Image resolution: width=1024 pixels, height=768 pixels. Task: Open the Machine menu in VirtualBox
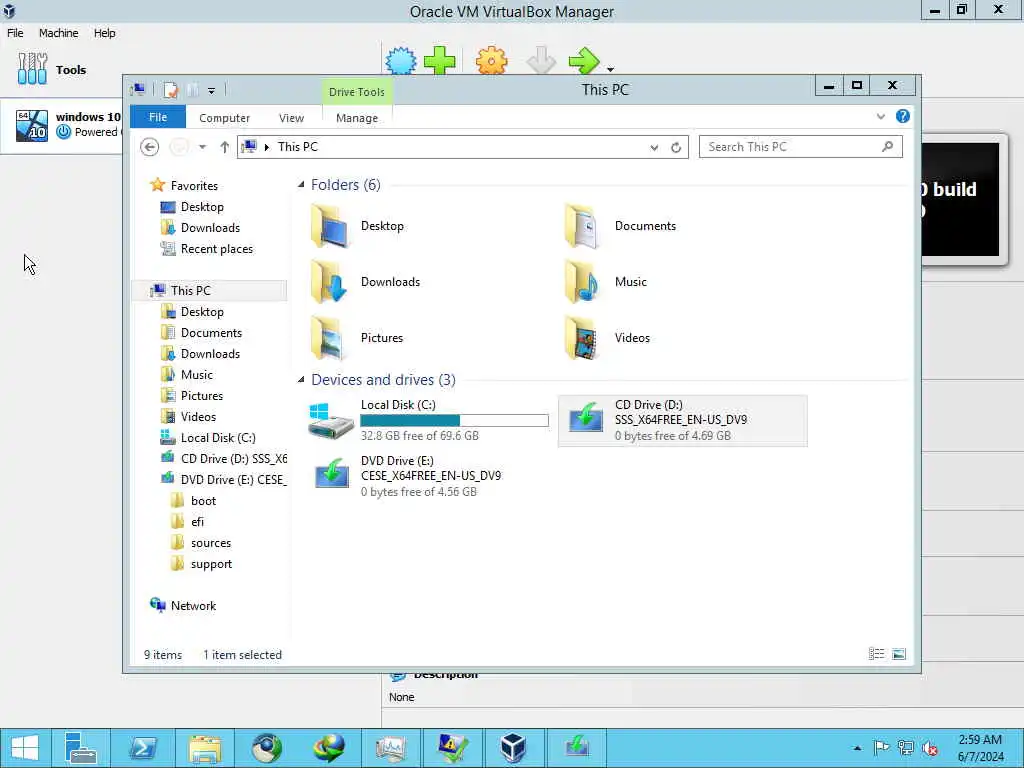pyautogui.click(x=58, y=33)
